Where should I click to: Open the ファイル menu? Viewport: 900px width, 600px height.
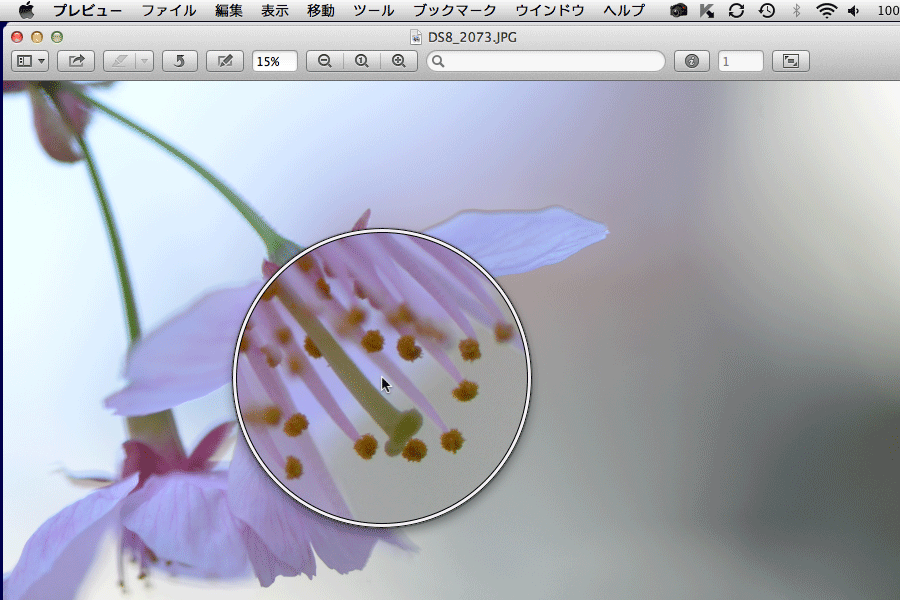[168, 11]
